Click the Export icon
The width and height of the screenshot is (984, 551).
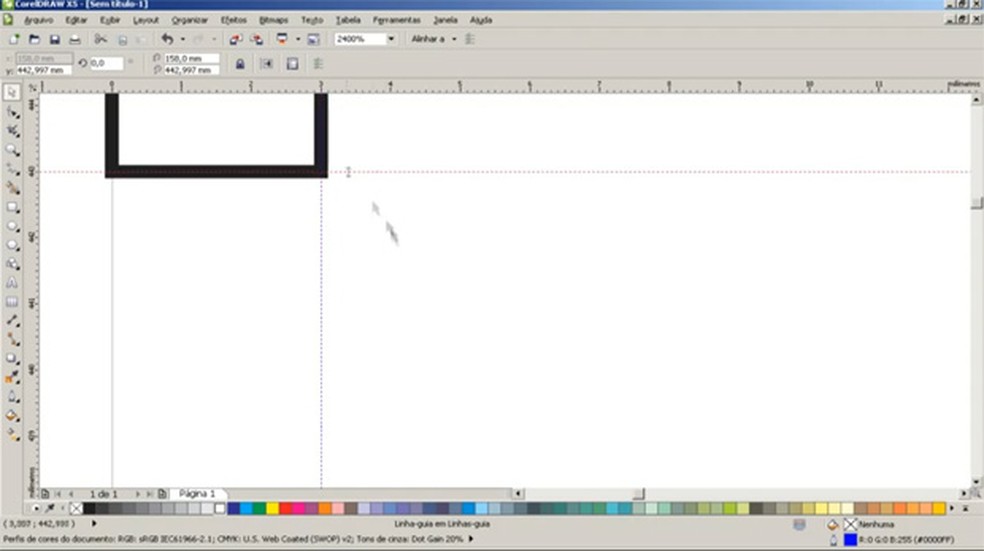click(257, 40)
